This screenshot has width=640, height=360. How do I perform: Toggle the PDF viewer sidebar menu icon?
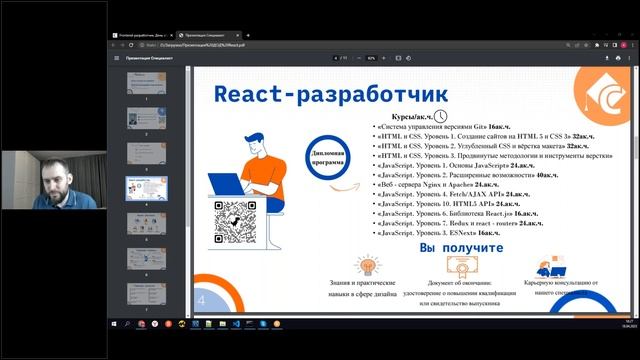point(117,58)
